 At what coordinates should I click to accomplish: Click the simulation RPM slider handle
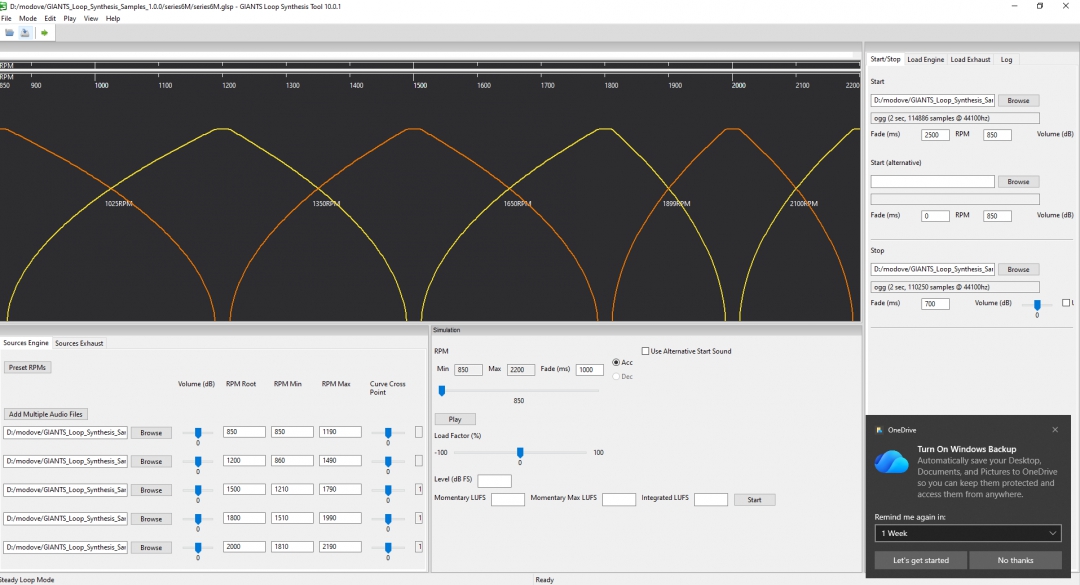coord(442,391)
